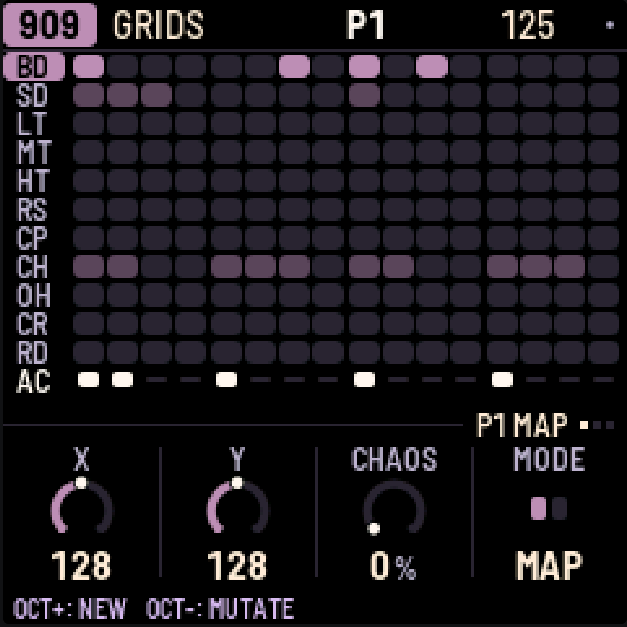Click the 125 tempo value
The image size is (627, 627).
pos(527,25)
